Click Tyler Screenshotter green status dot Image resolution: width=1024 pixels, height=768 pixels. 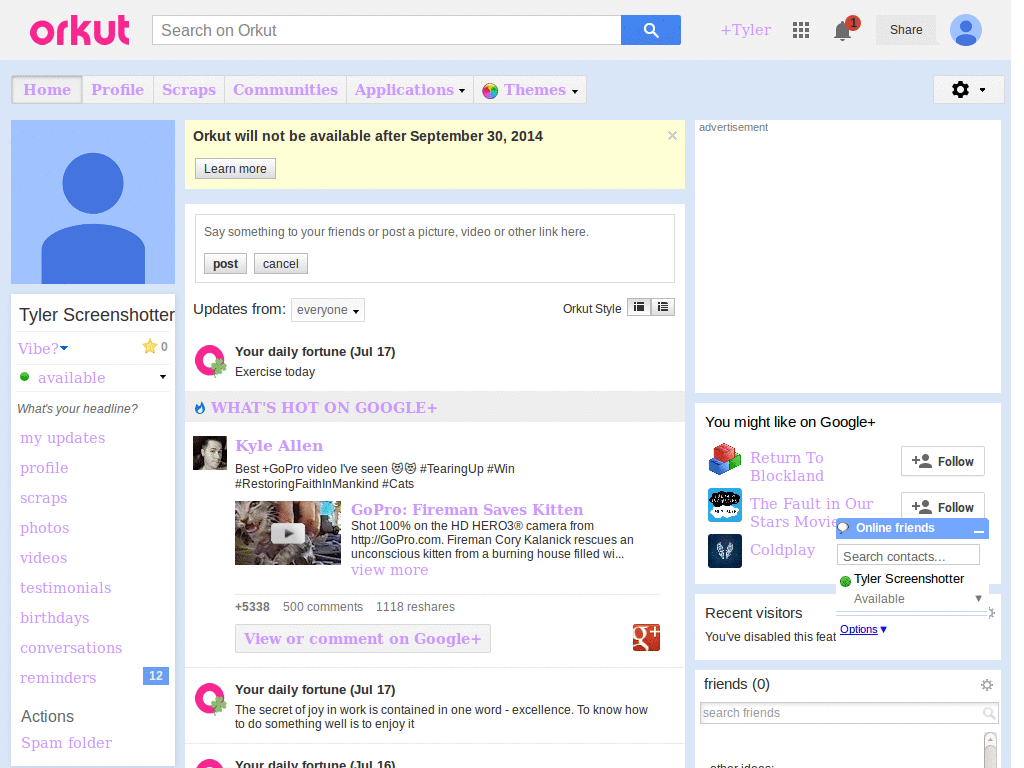845,581
